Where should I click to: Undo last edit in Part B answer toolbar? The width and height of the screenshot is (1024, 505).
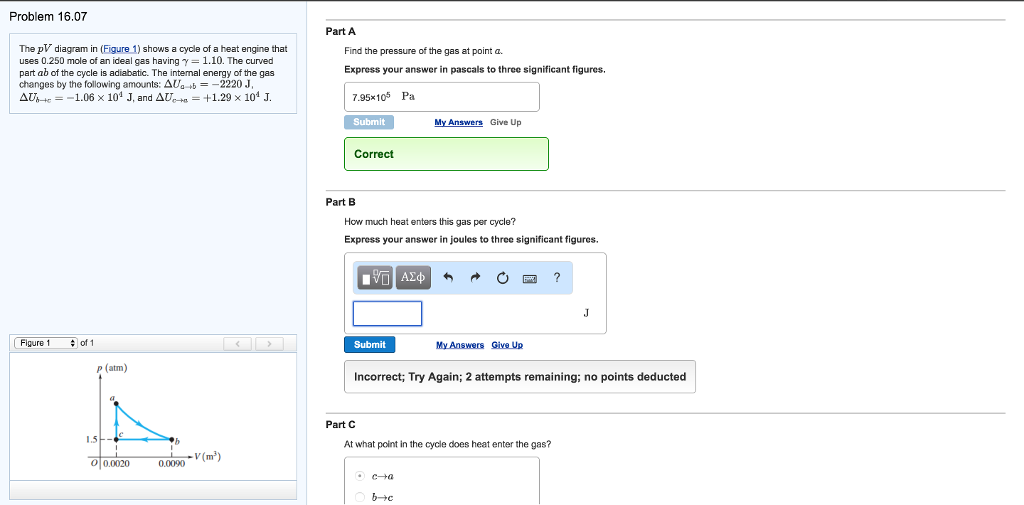448,278
